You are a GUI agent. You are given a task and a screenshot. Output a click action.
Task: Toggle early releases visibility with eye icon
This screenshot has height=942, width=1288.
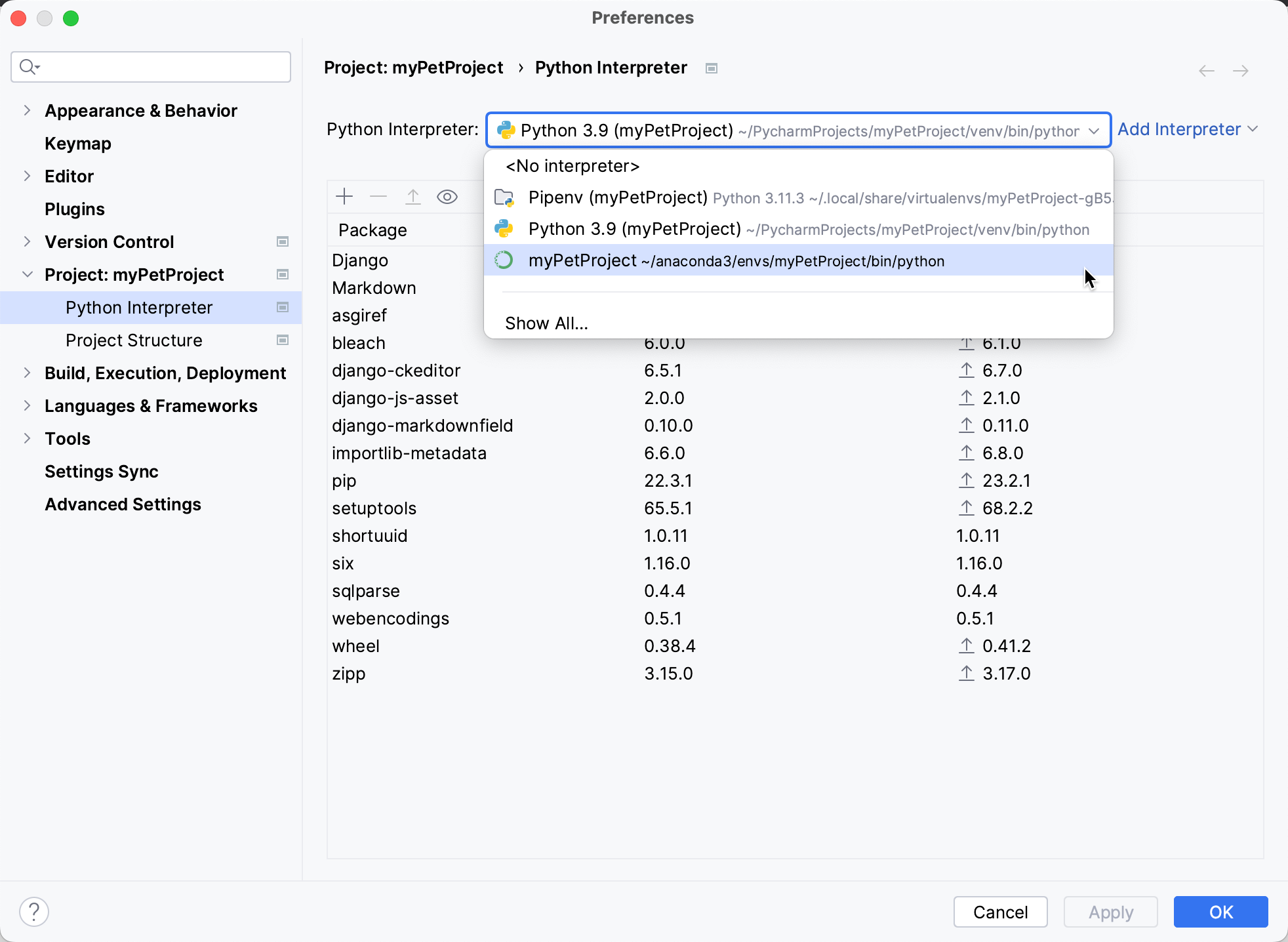point(447,196)
